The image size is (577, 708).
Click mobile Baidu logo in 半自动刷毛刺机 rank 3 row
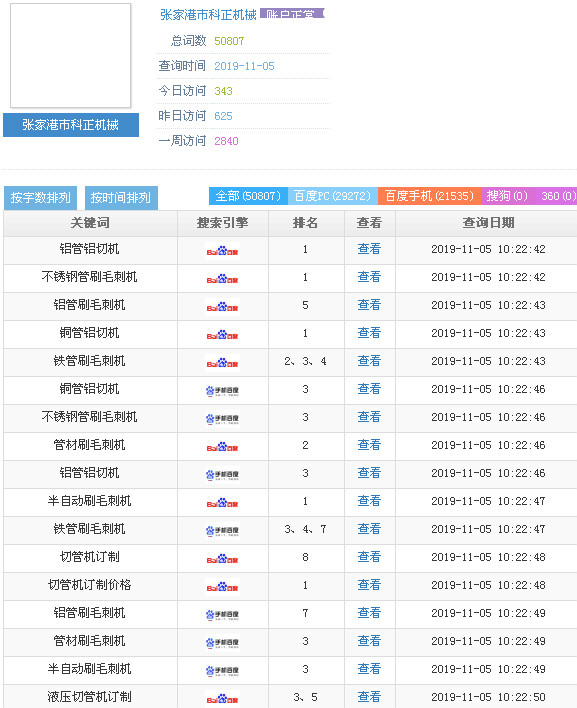pyautogui.click(x=222, y=671)
